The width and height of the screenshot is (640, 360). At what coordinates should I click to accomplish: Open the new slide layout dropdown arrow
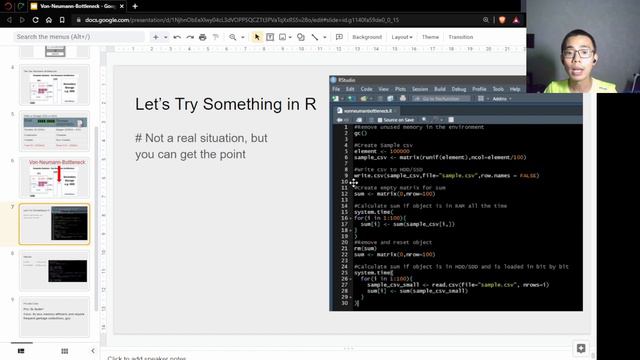coord(165,37)
